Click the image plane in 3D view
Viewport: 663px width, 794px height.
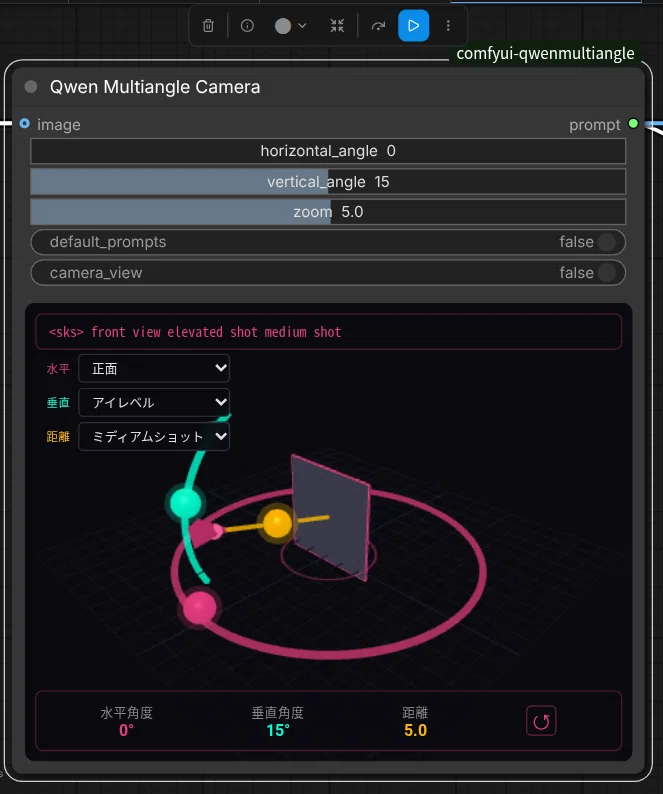(330, 518)
